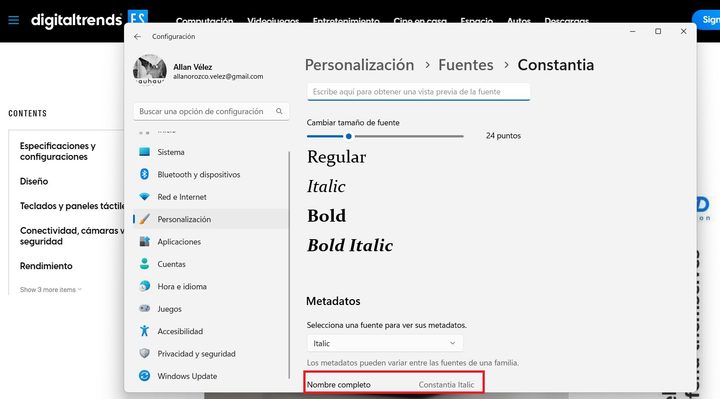The height and width of the screenshot is (399, 720).
Task: Select the Juegos controller icon
Action: [145, 309]
